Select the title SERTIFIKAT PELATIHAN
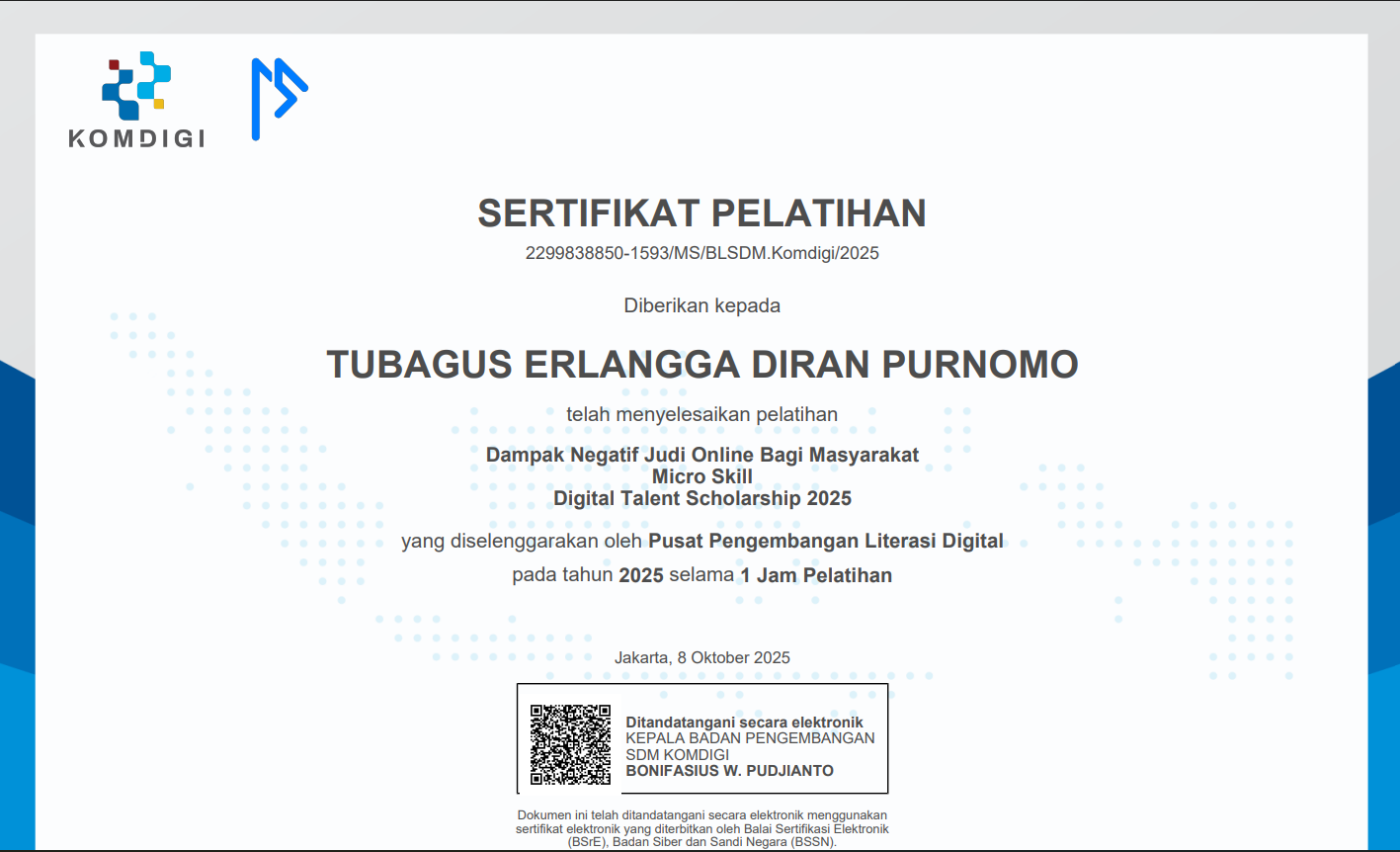Screen dimensions: 1400x852 (700, 213)
